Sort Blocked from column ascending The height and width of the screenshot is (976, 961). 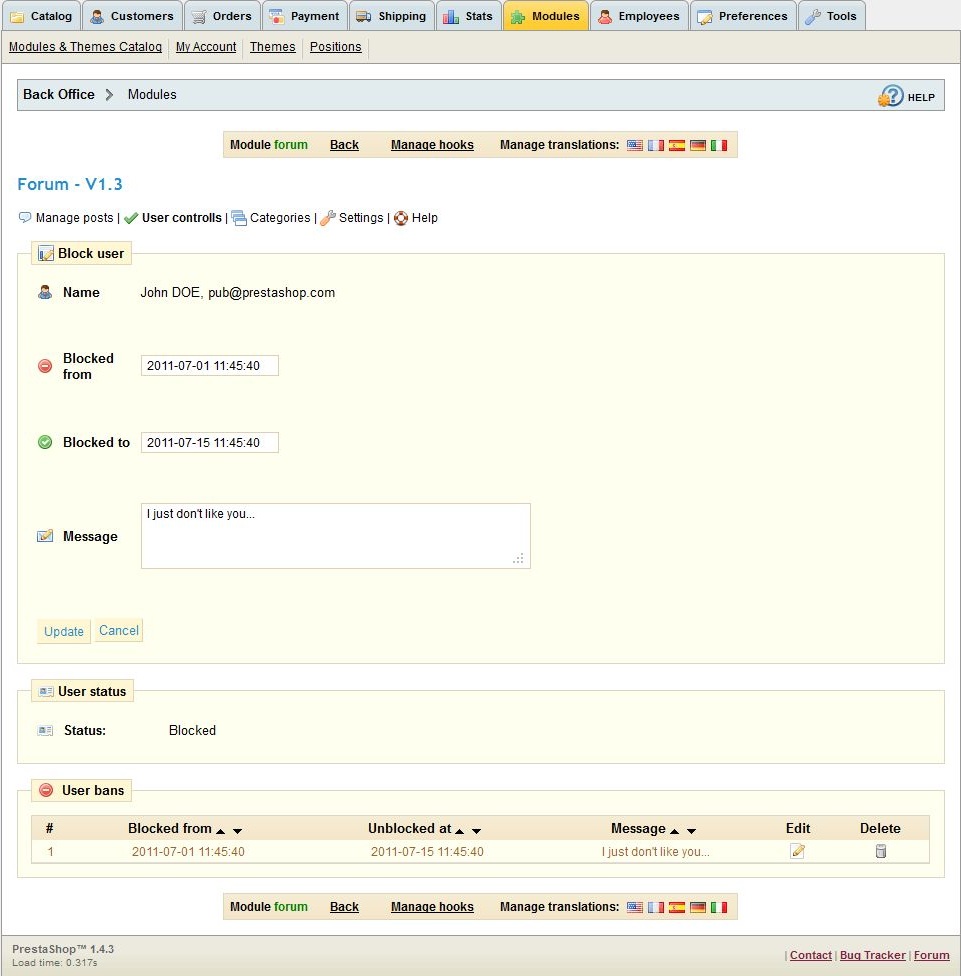[221, 831]
